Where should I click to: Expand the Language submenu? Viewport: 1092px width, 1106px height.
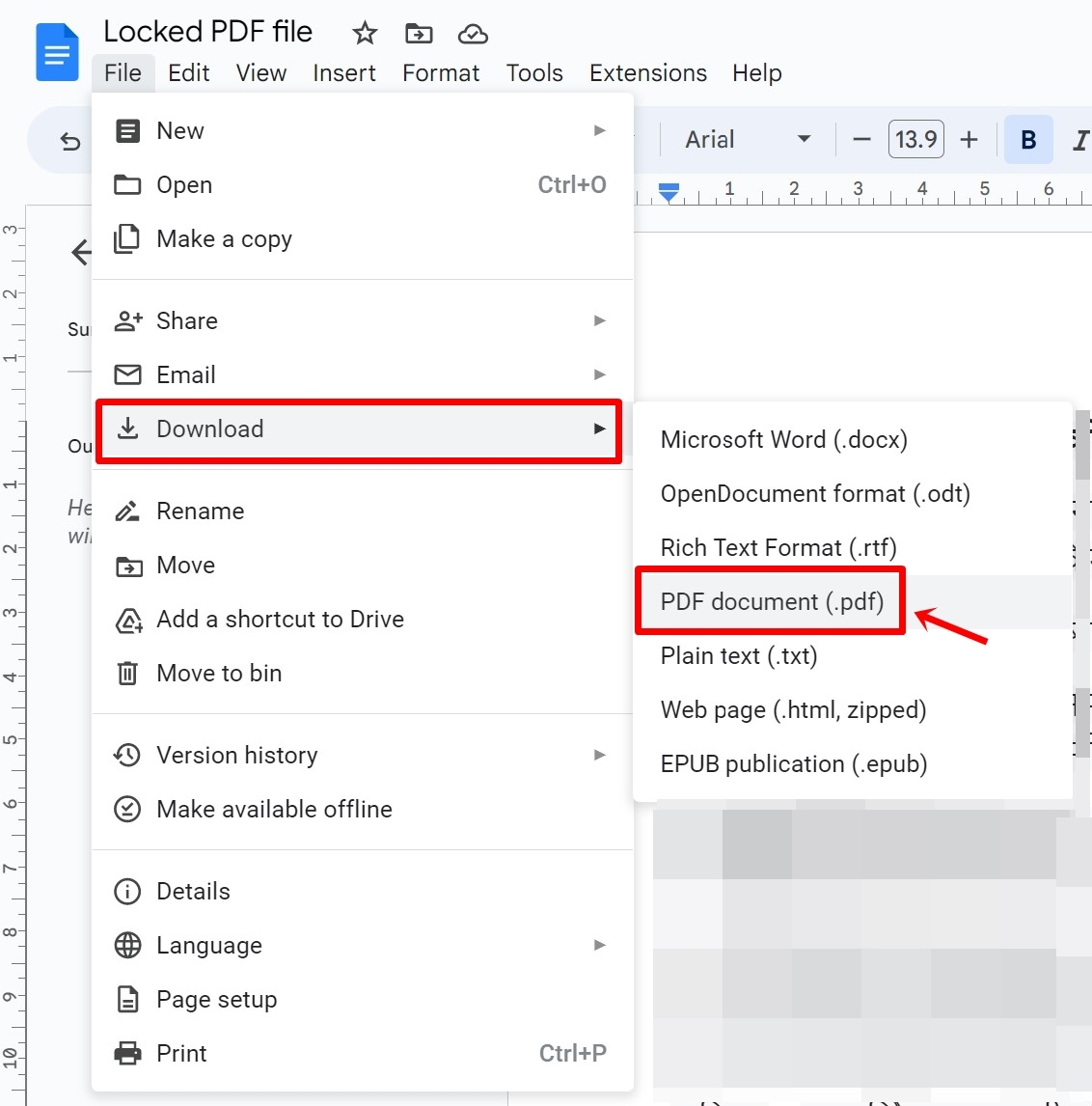(208, 945)
